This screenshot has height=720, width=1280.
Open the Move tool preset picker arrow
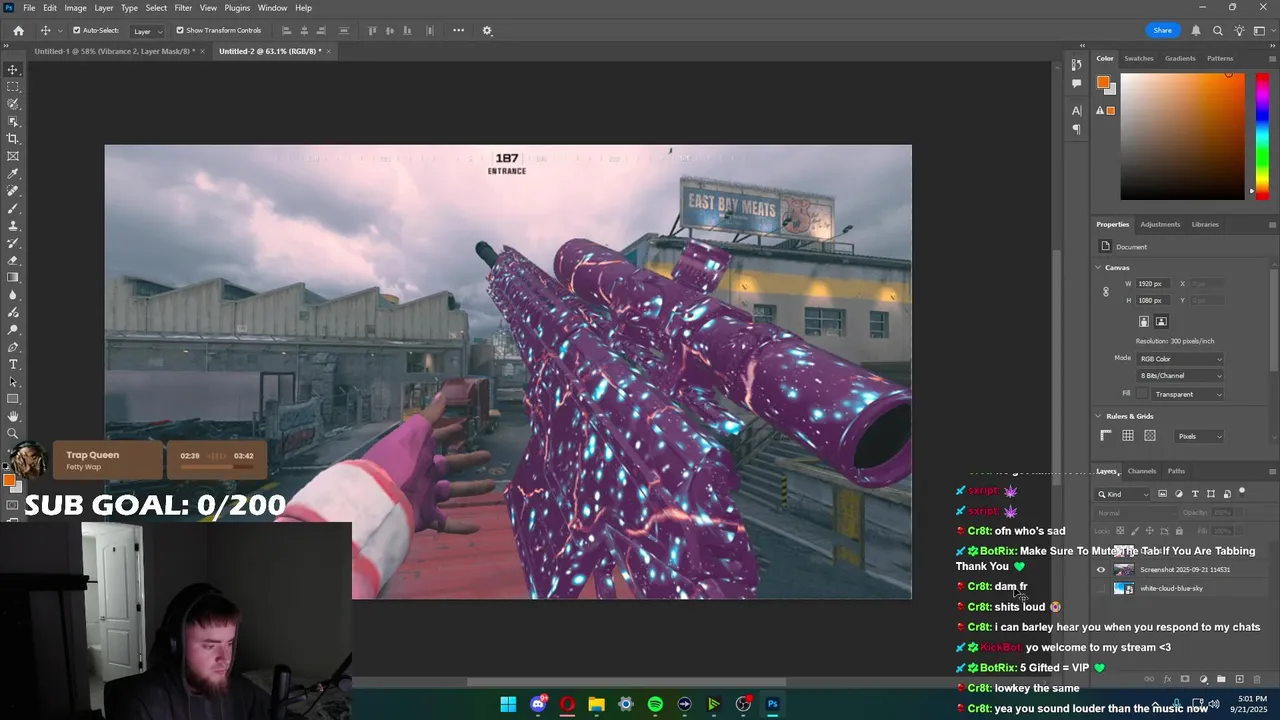(x=60, y=31)
